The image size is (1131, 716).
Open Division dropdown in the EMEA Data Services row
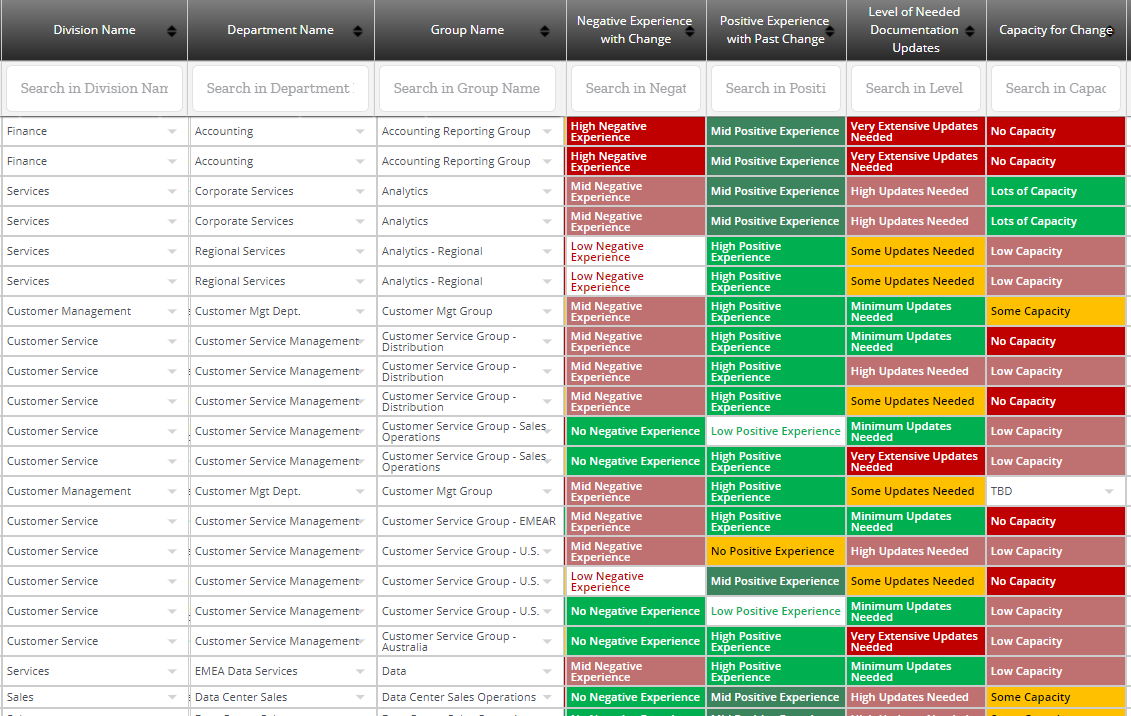click(172, 671)
